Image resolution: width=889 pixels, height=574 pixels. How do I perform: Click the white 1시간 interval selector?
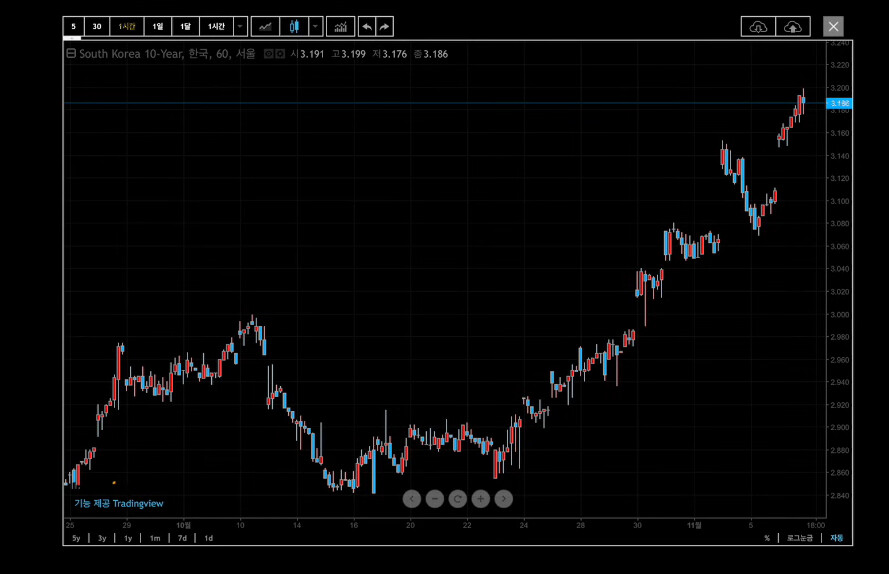(216, 27)
